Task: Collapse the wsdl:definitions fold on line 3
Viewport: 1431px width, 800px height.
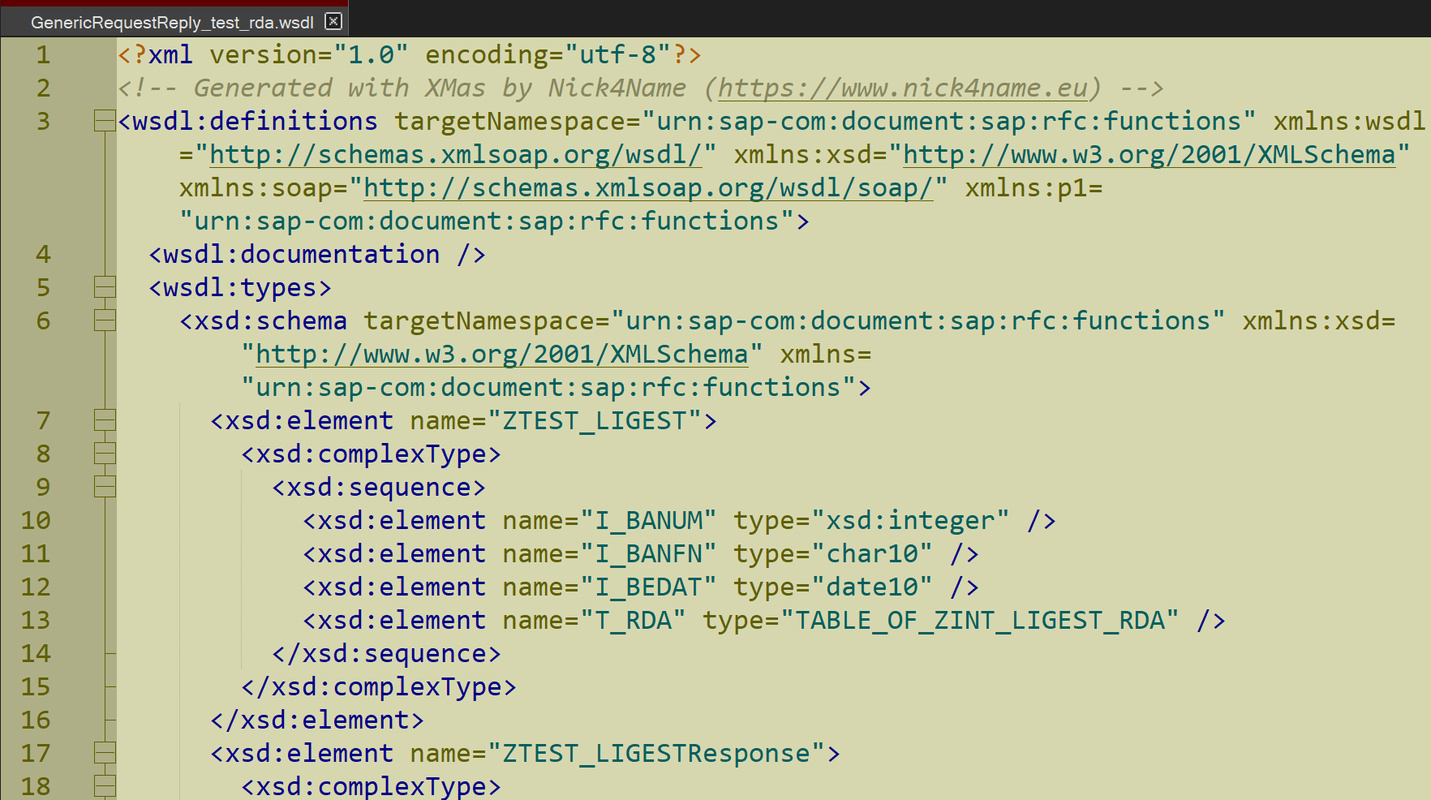Action: (x=104, y=121)
